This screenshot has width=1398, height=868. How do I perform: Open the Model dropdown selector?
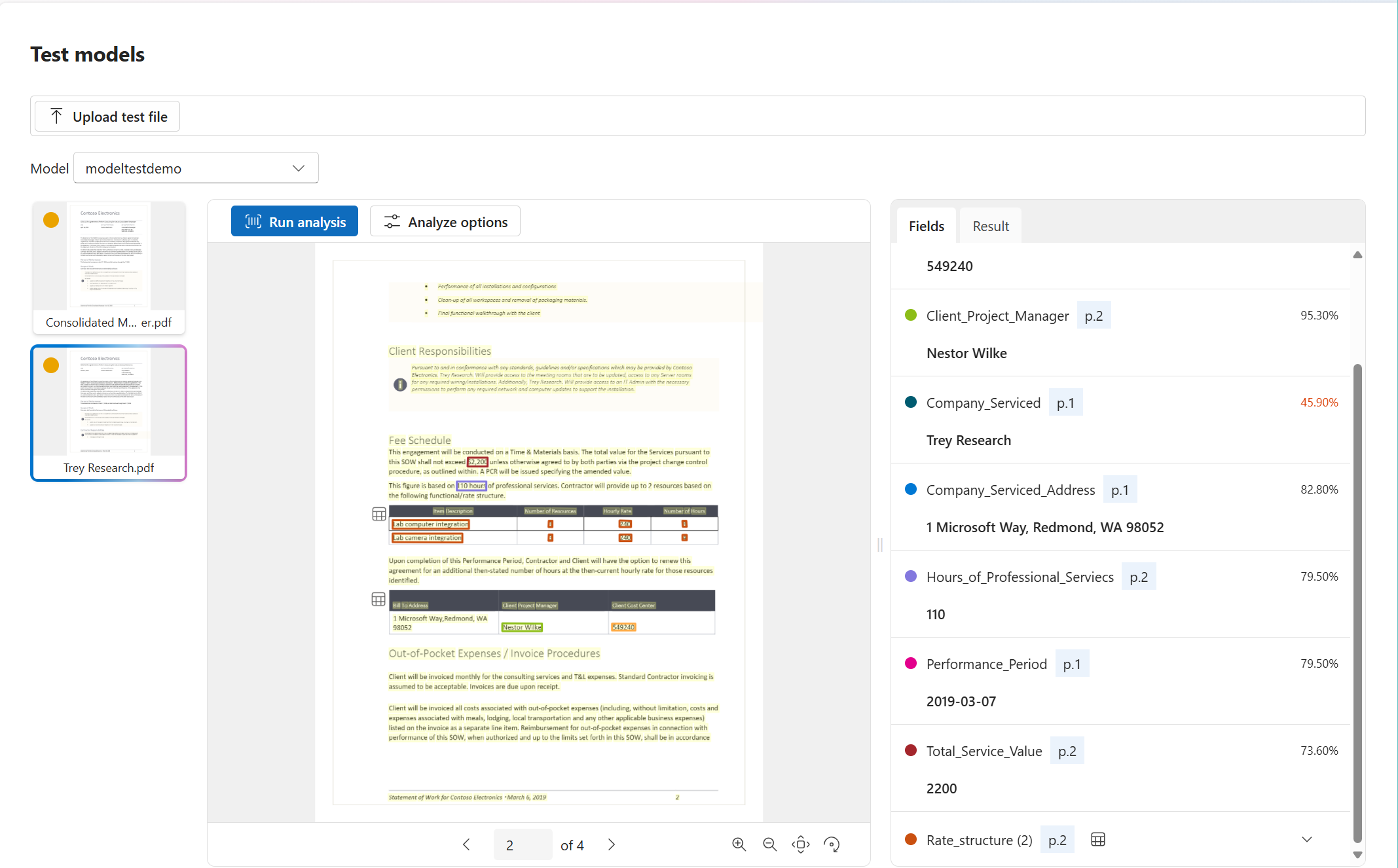tap(196, 167)
